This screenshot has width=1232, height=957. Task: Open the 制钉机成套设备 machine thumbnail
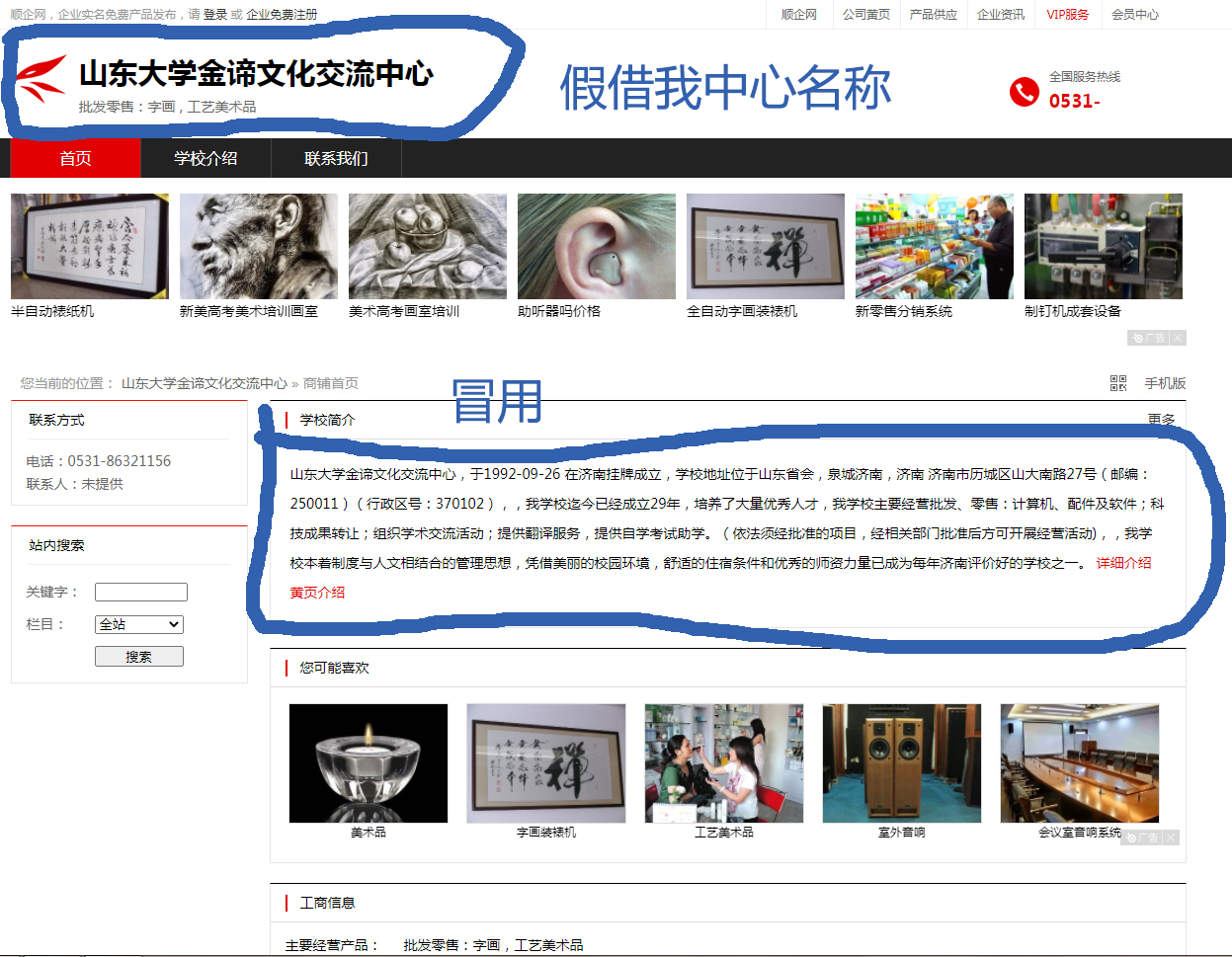click(x=1104, y=246)
